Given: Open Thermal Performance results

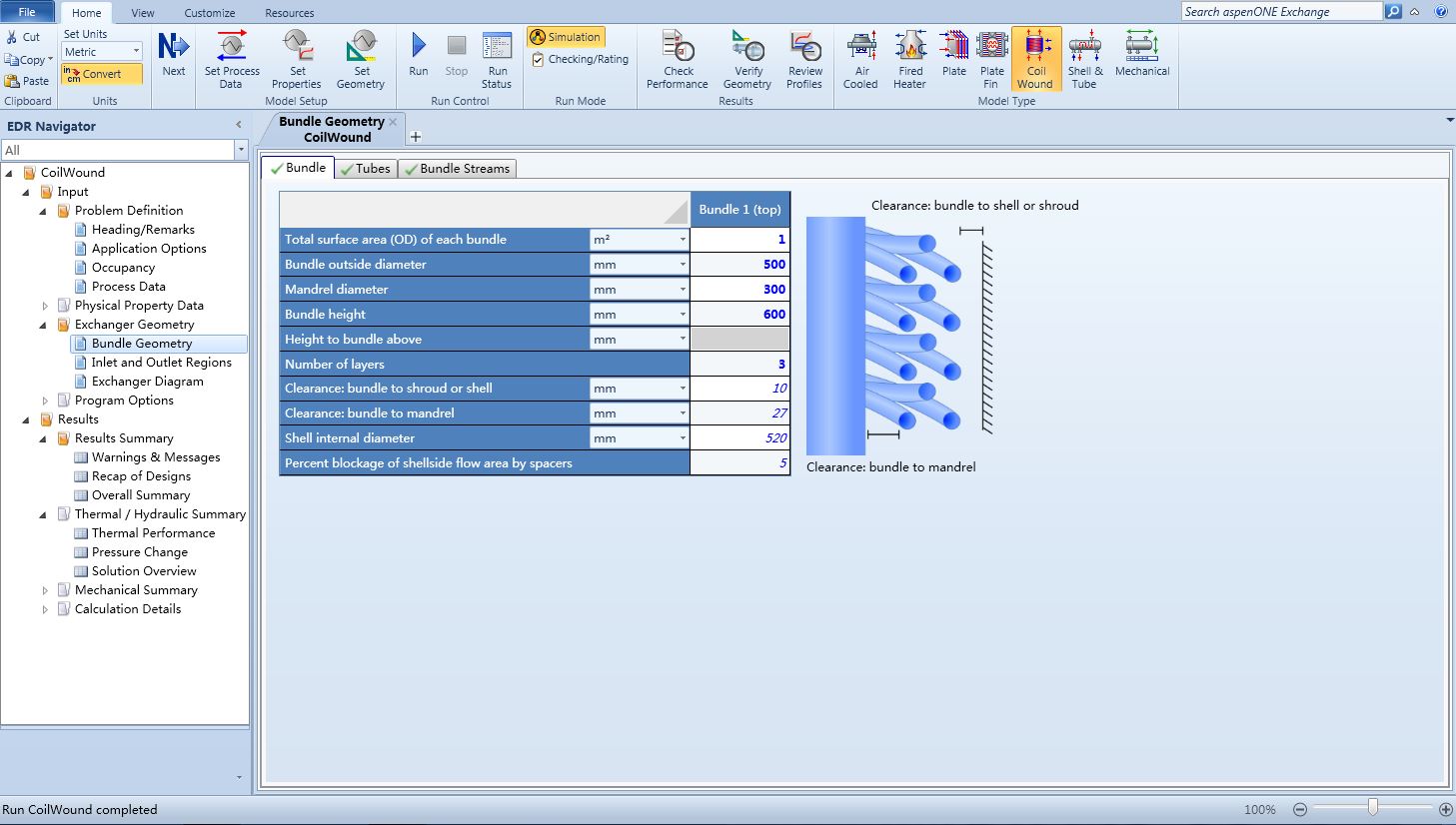Looking at the screenshot, I should click(x=154, y=533).
